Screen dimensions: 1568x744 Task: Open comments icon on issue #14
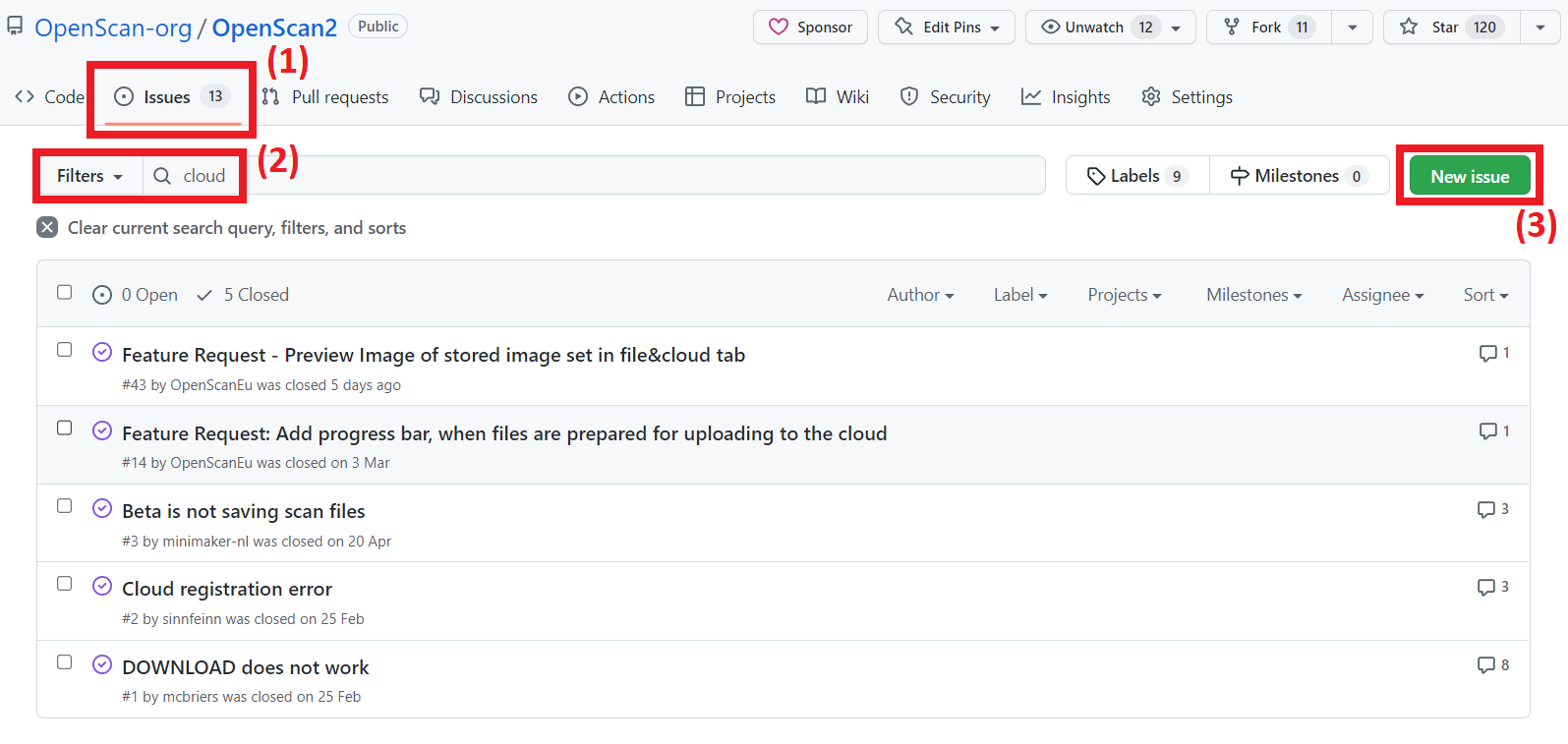pyautogui.click(x=1494, y=431)
